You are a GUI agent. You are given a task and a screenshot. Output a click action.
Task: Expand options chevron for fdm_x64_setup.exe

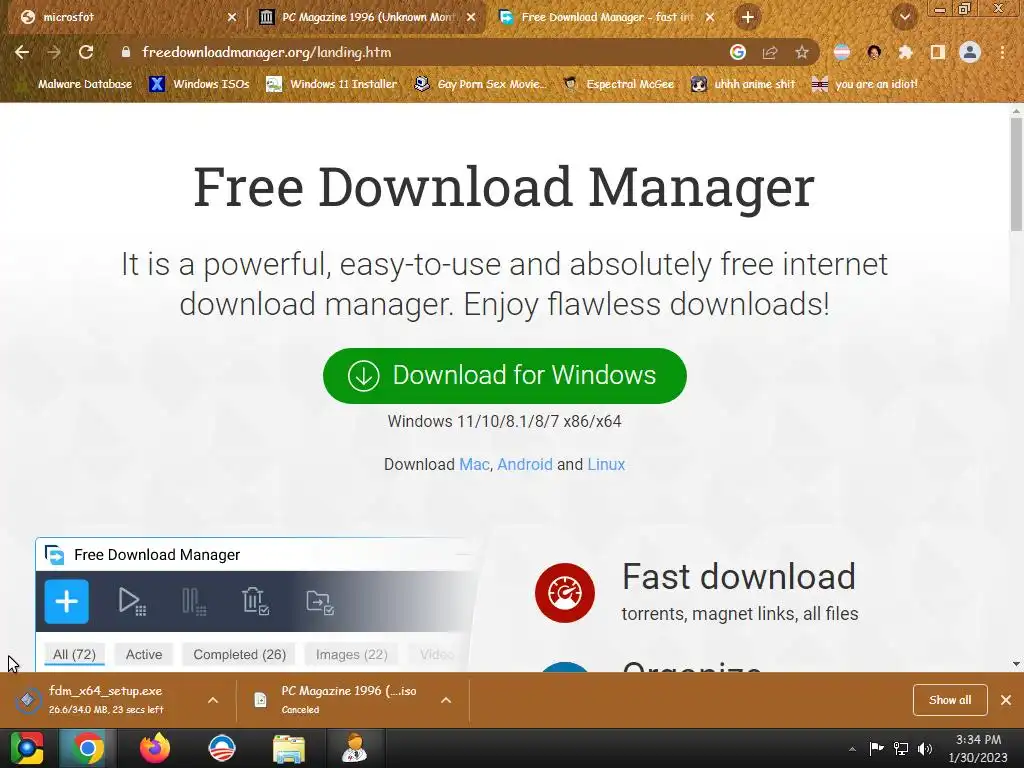point(213,700)
